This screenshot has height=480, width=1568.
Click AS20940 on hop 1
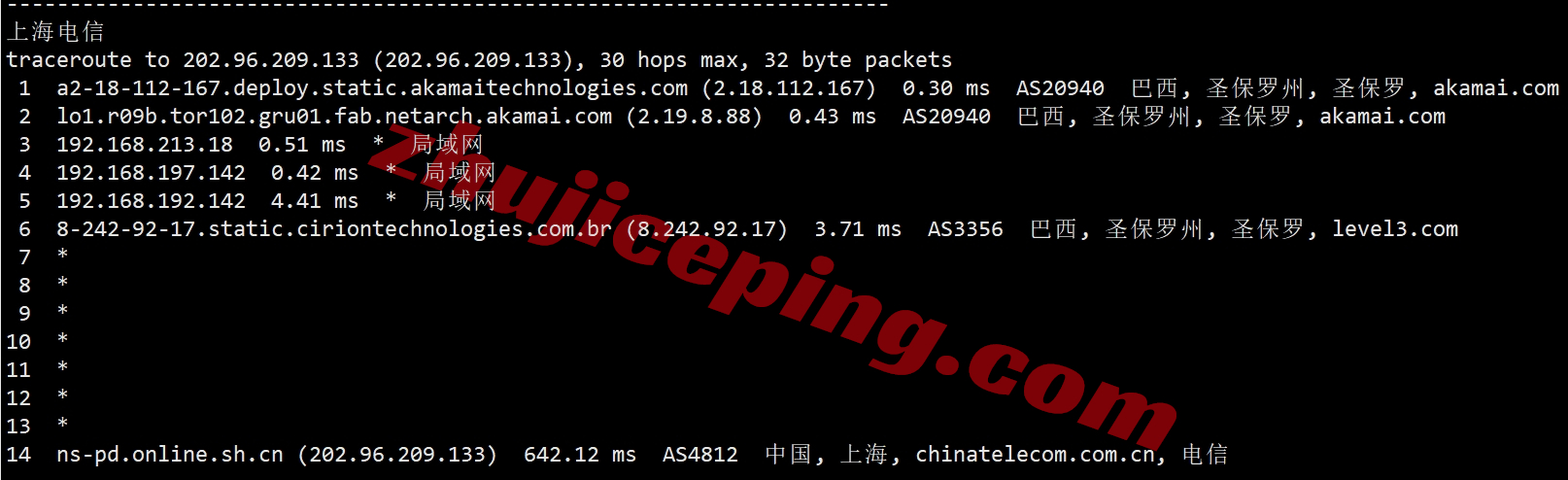(x=1060, y=88)
